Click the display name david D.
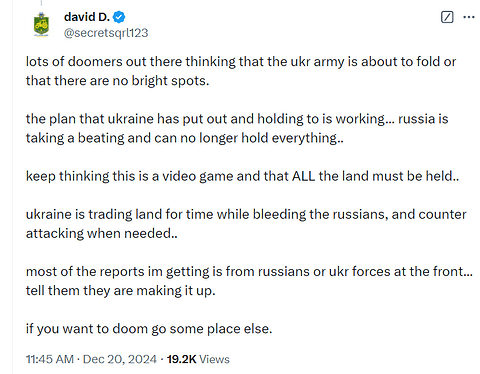Viewport: 480px width, 374px height. [x=87, y=17]
